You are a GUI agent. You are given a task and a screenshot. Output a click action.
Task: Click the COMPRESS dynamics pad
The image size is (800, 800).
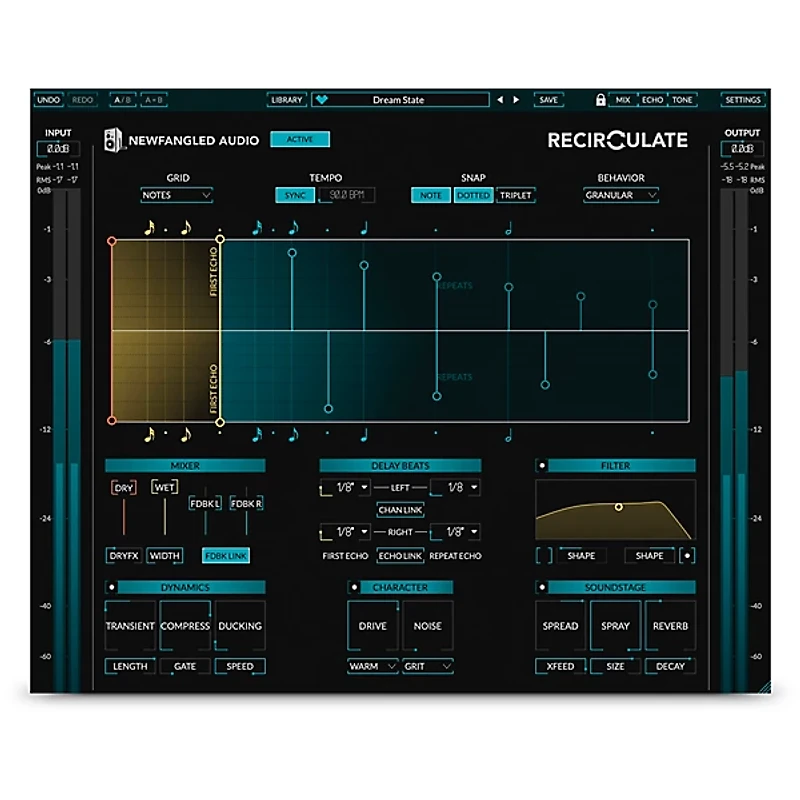point(185,626)
